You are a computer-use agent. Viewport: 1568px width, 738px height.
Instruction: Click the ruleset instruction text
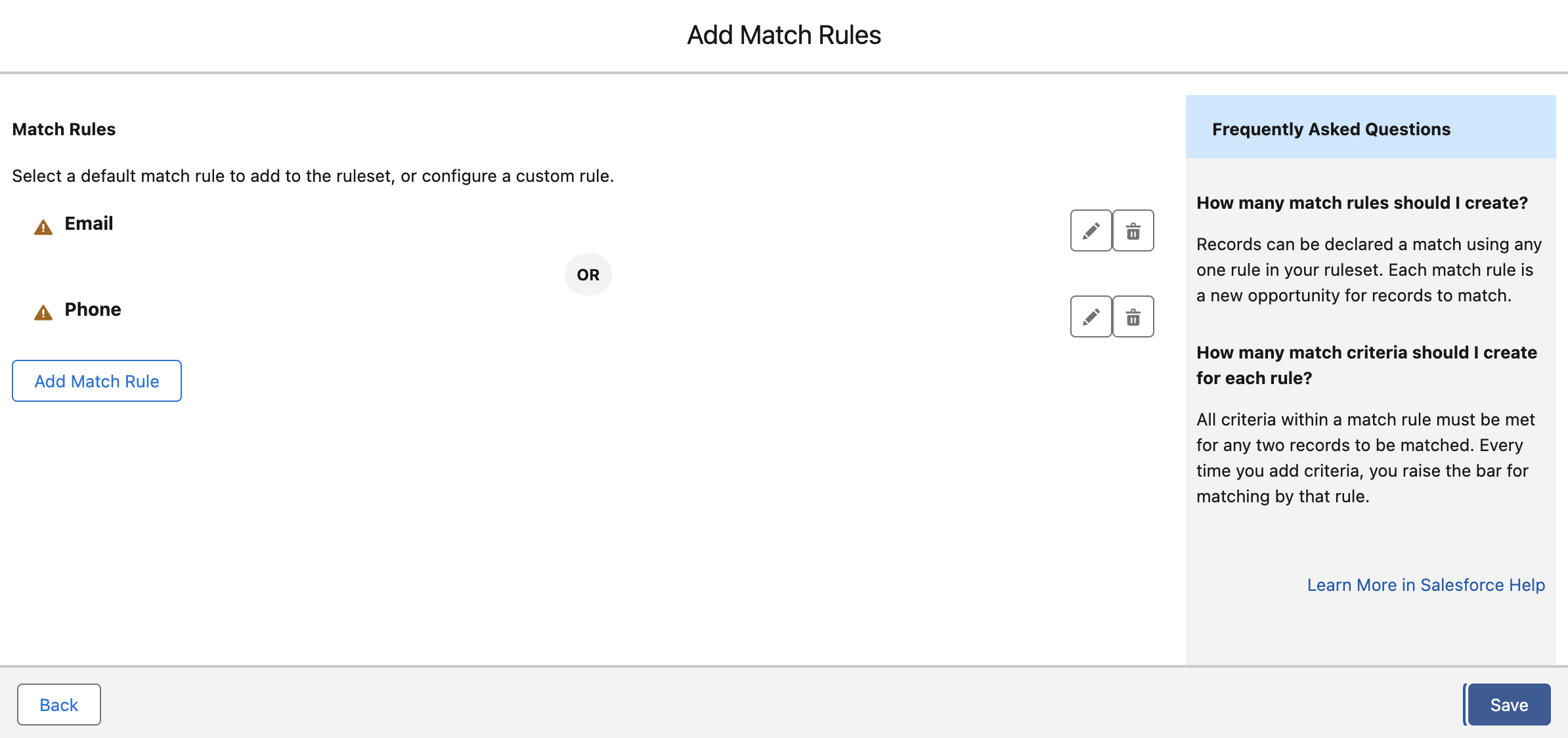coord(313,175)
